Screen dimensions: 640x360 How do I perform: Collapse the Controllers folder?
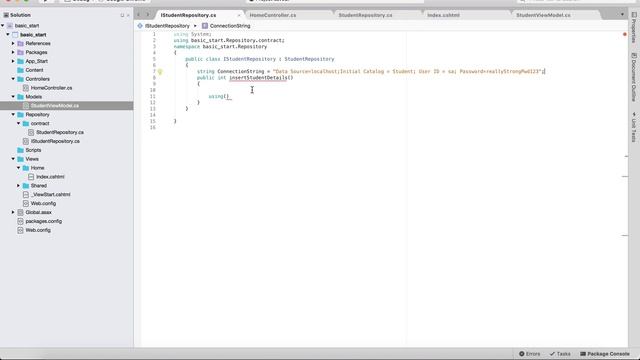click(13, 79)
